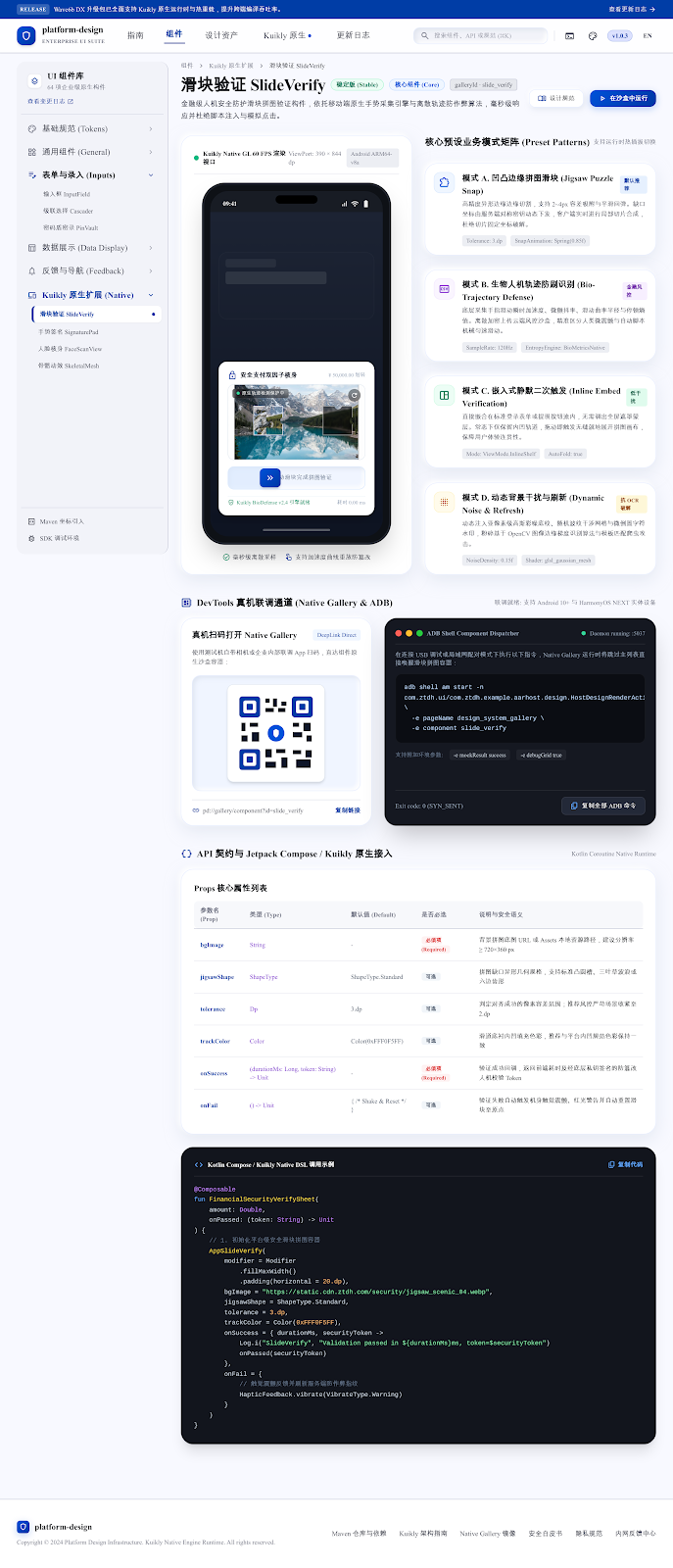
Task: Click the refresh icon on the puzzle image
Action: point(355,395)
